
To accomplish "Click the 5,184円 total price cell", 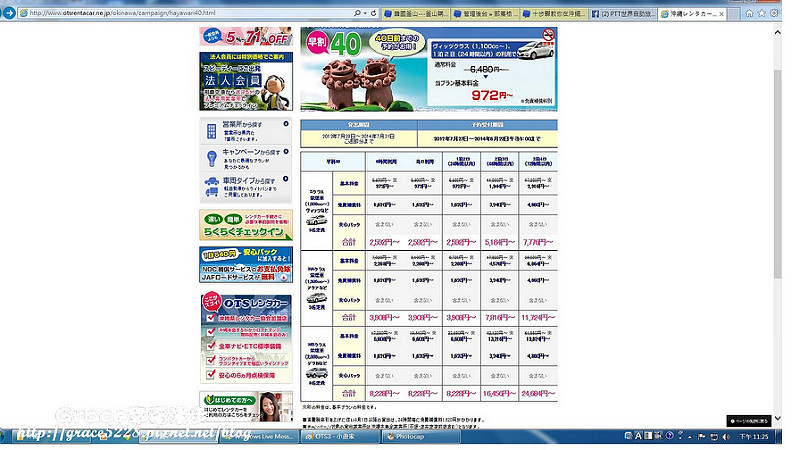I will click(499, 242).
